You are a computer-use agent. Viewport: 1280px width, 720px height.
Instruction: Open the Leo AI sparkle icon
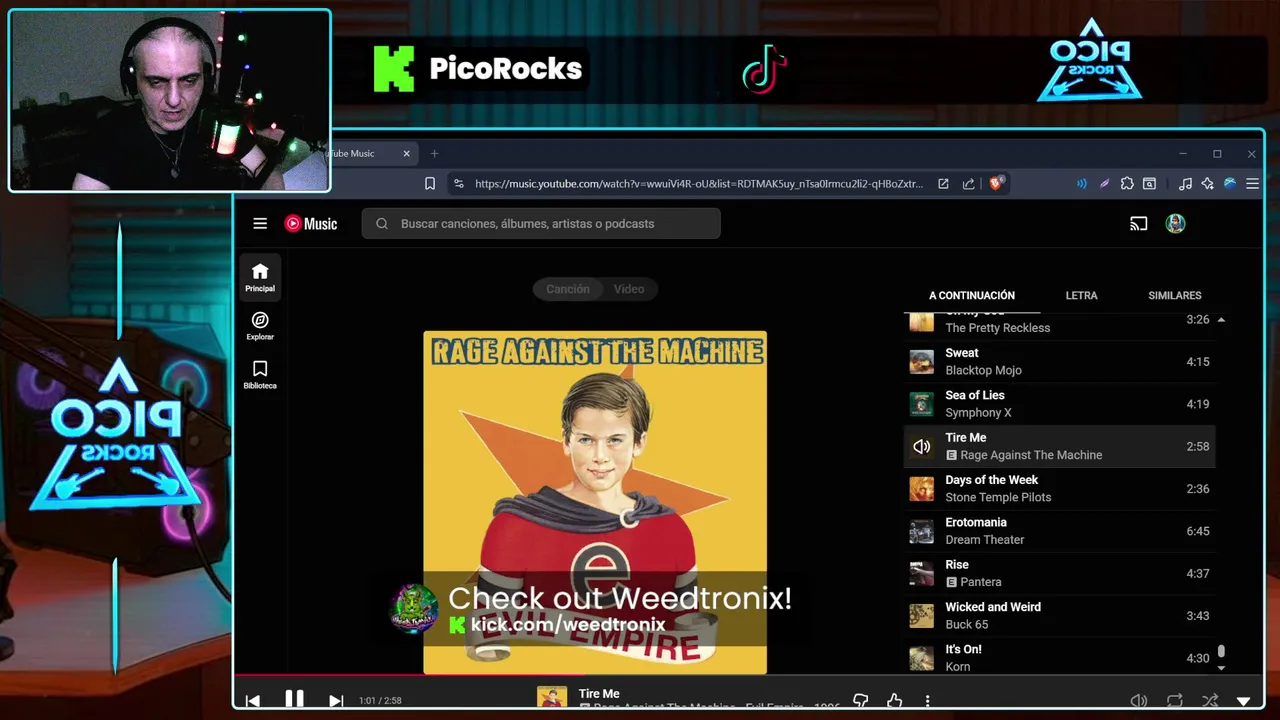(1207, 184)
